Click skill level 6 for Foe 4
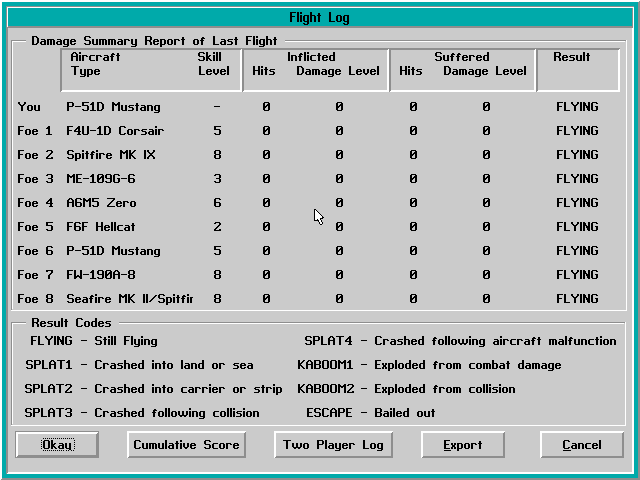The height and width of the screenshot is (480, 640). (217, 203)
